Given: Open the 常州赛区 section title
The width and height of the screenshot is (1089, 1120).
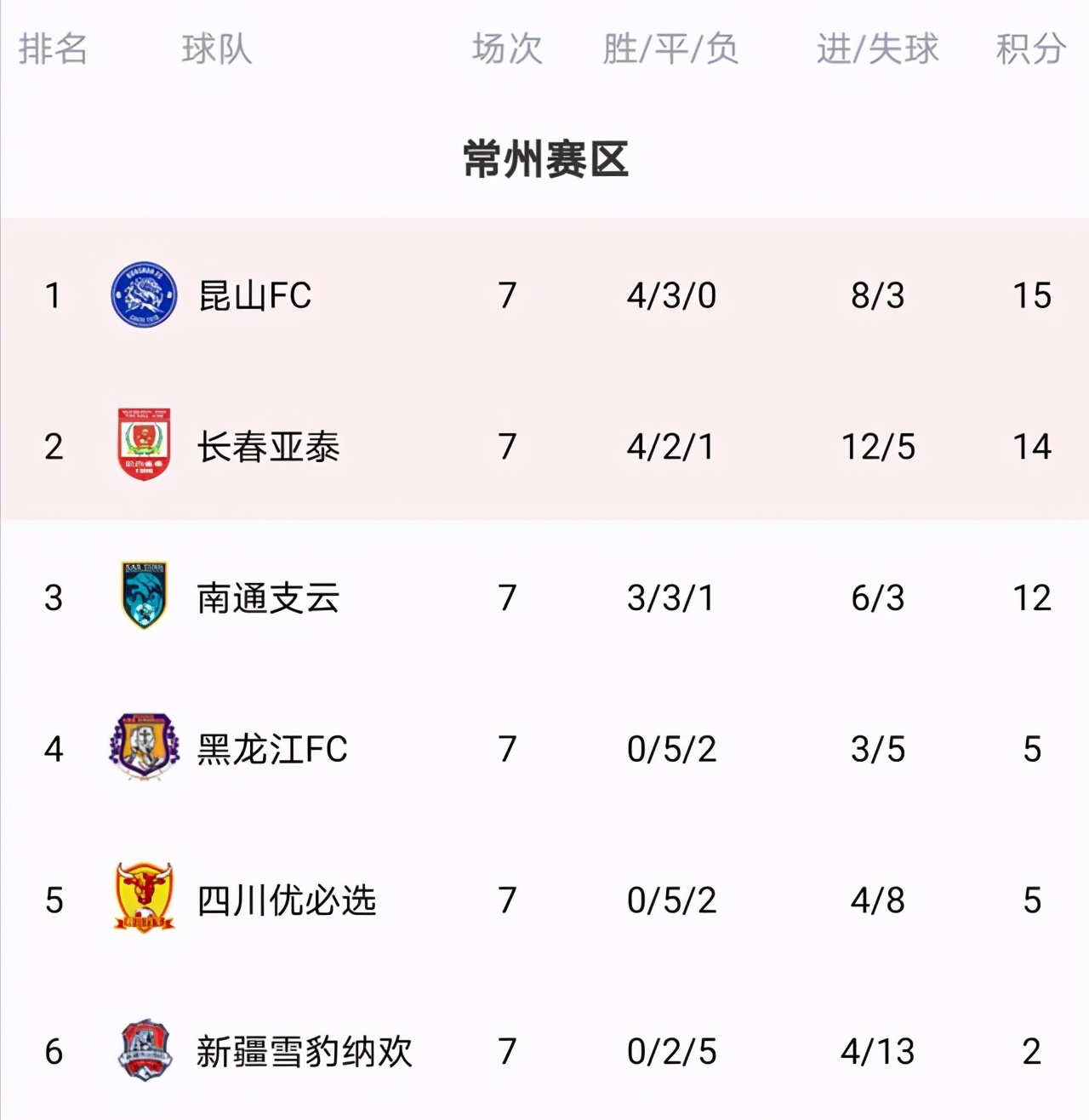Looking at the screenshot, I should (544, 162).
